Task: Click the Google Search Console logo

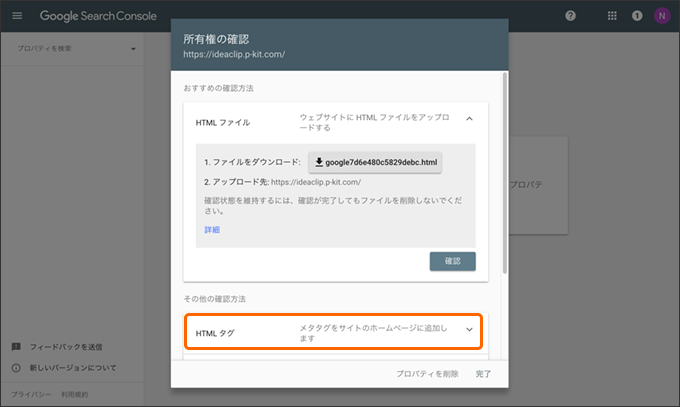Action: point(98,16)
